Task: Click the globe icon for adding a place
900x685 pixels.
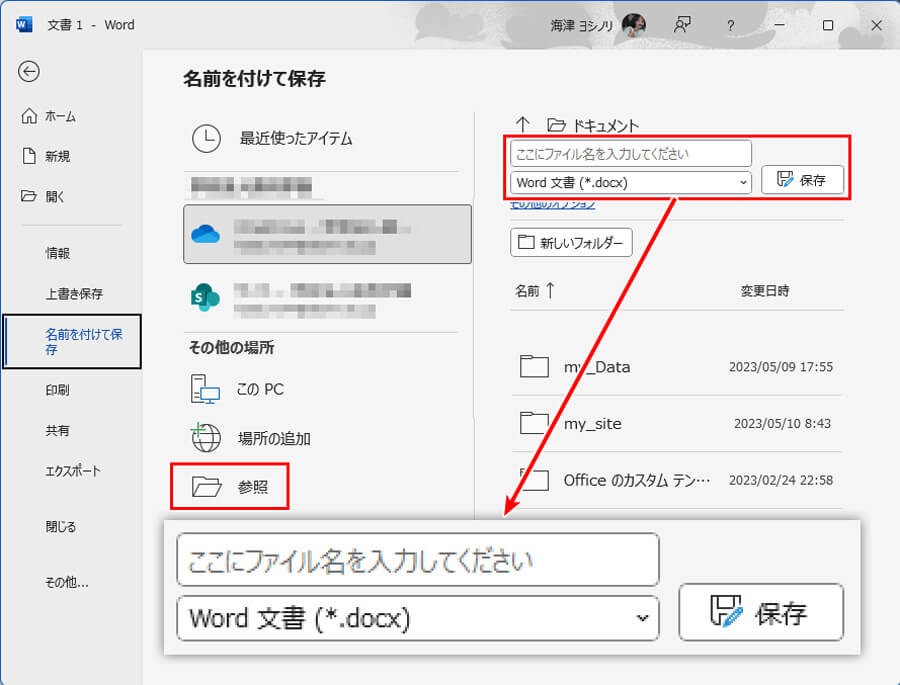Action: 205,438
